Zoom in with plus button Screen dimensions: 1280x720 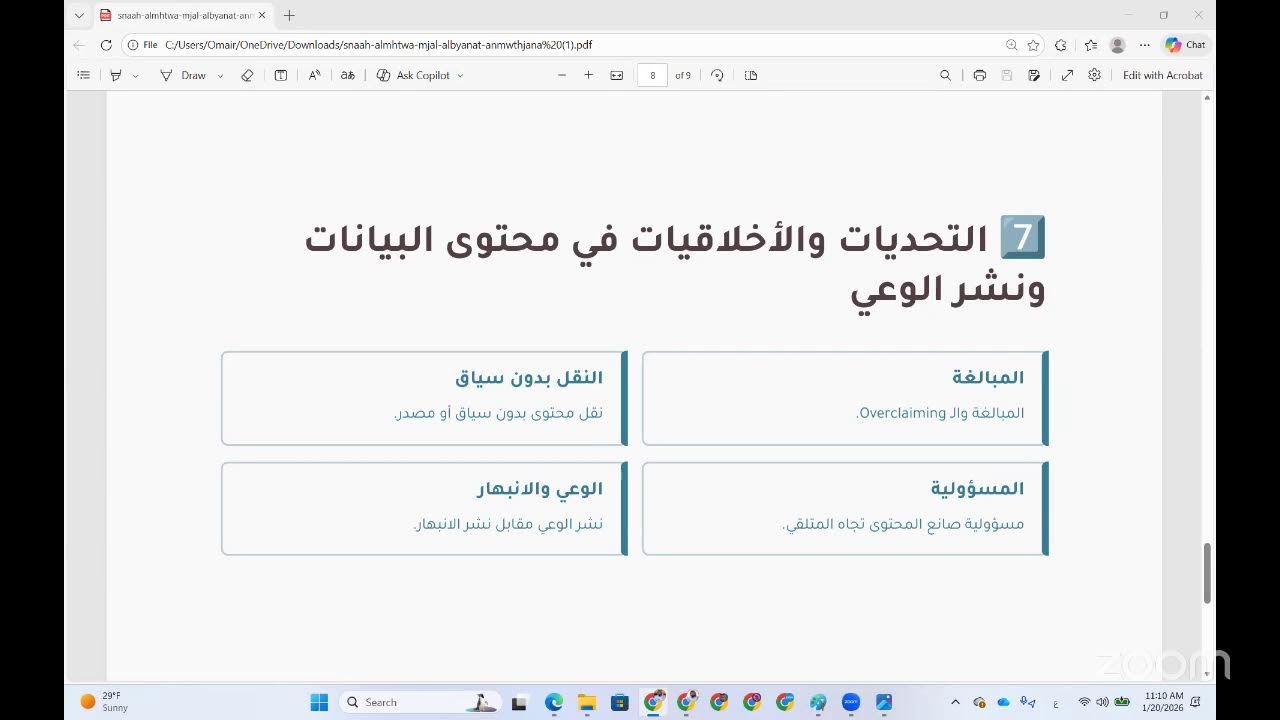click(589, 75)
